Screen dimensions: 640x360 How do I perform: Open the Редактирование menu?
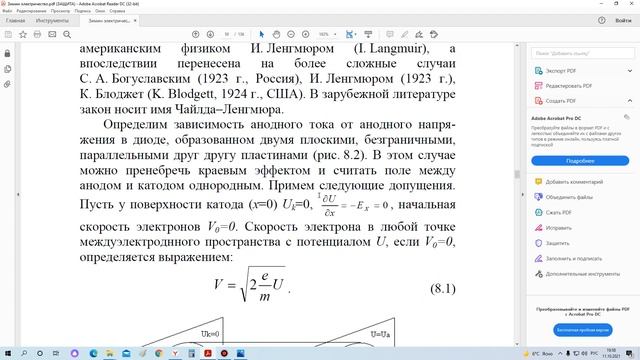click(x=31, y=11)
